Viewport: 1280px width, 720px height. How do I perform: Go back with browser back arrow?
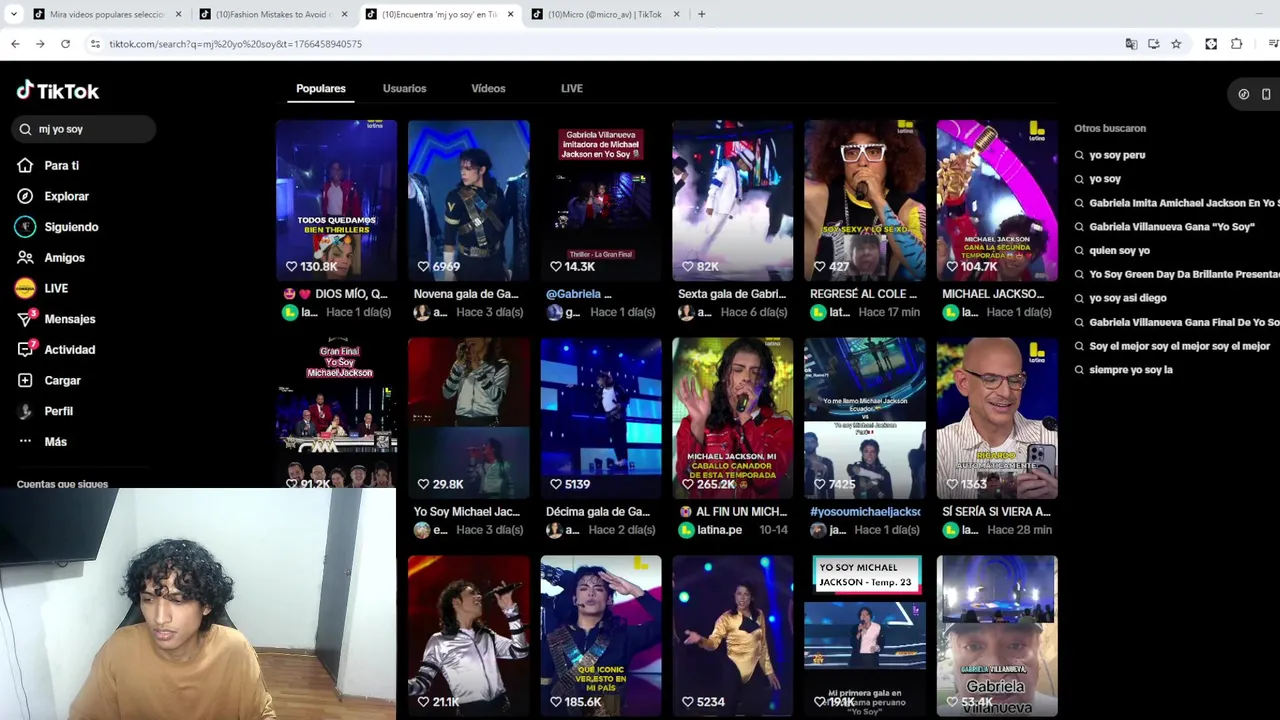click(15, 44)
